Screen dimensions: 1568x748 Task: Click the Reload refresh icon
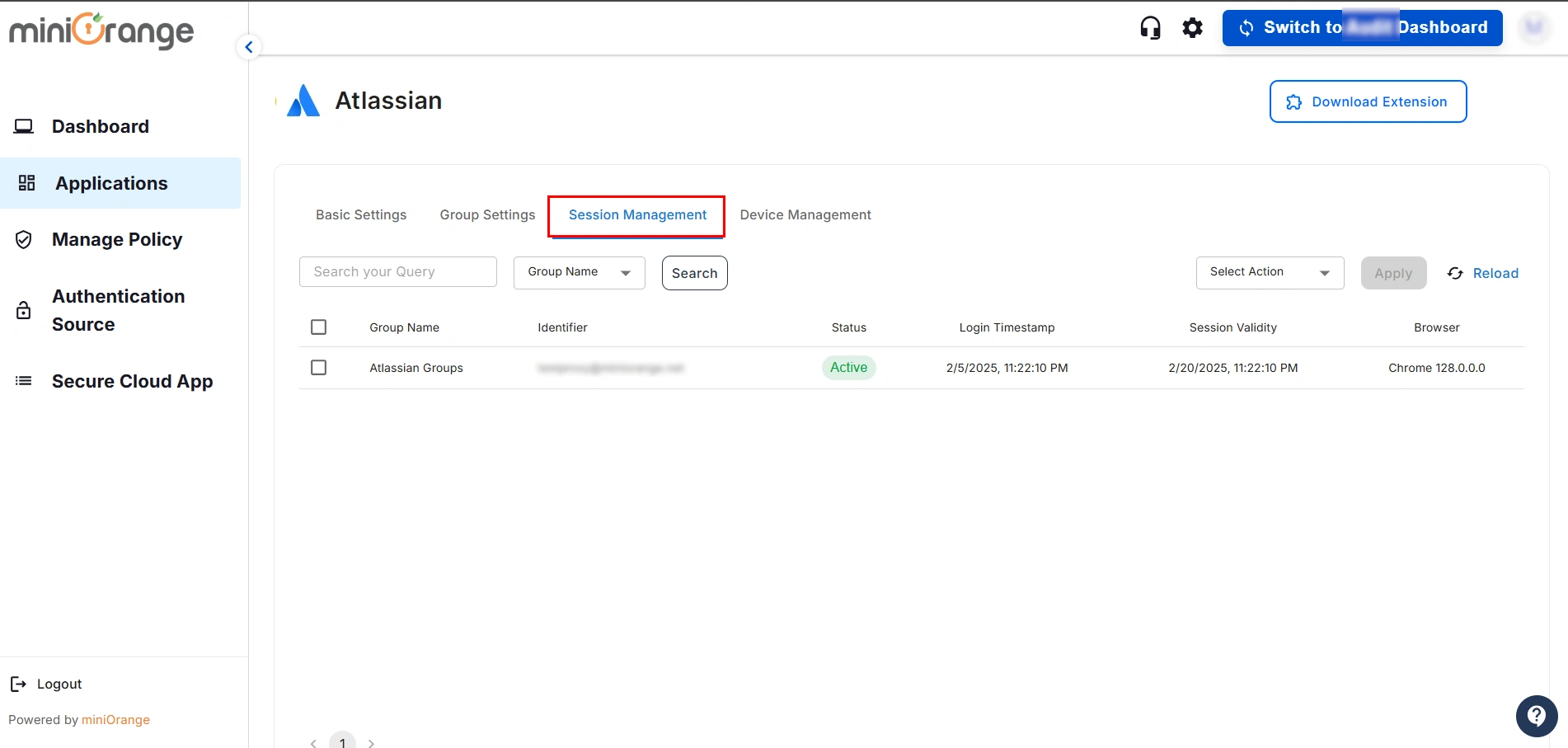[x=1455, y=273]
